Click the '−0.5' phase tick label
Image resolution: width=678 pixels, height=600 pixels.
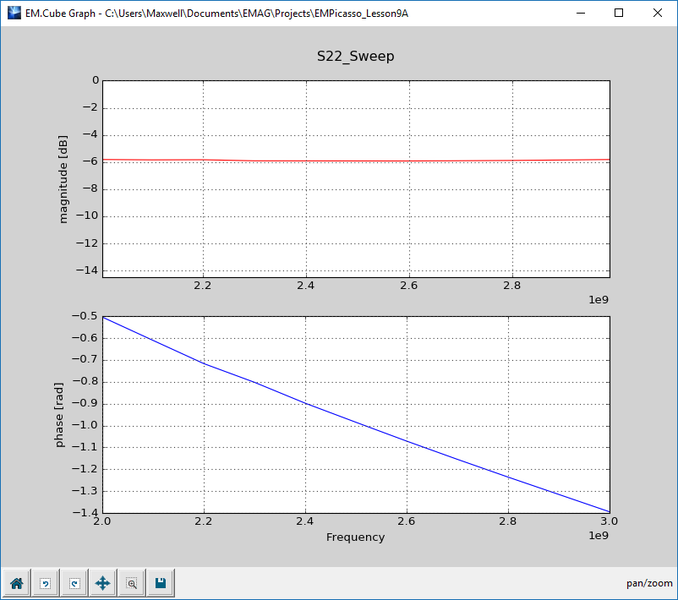point(85,316)
